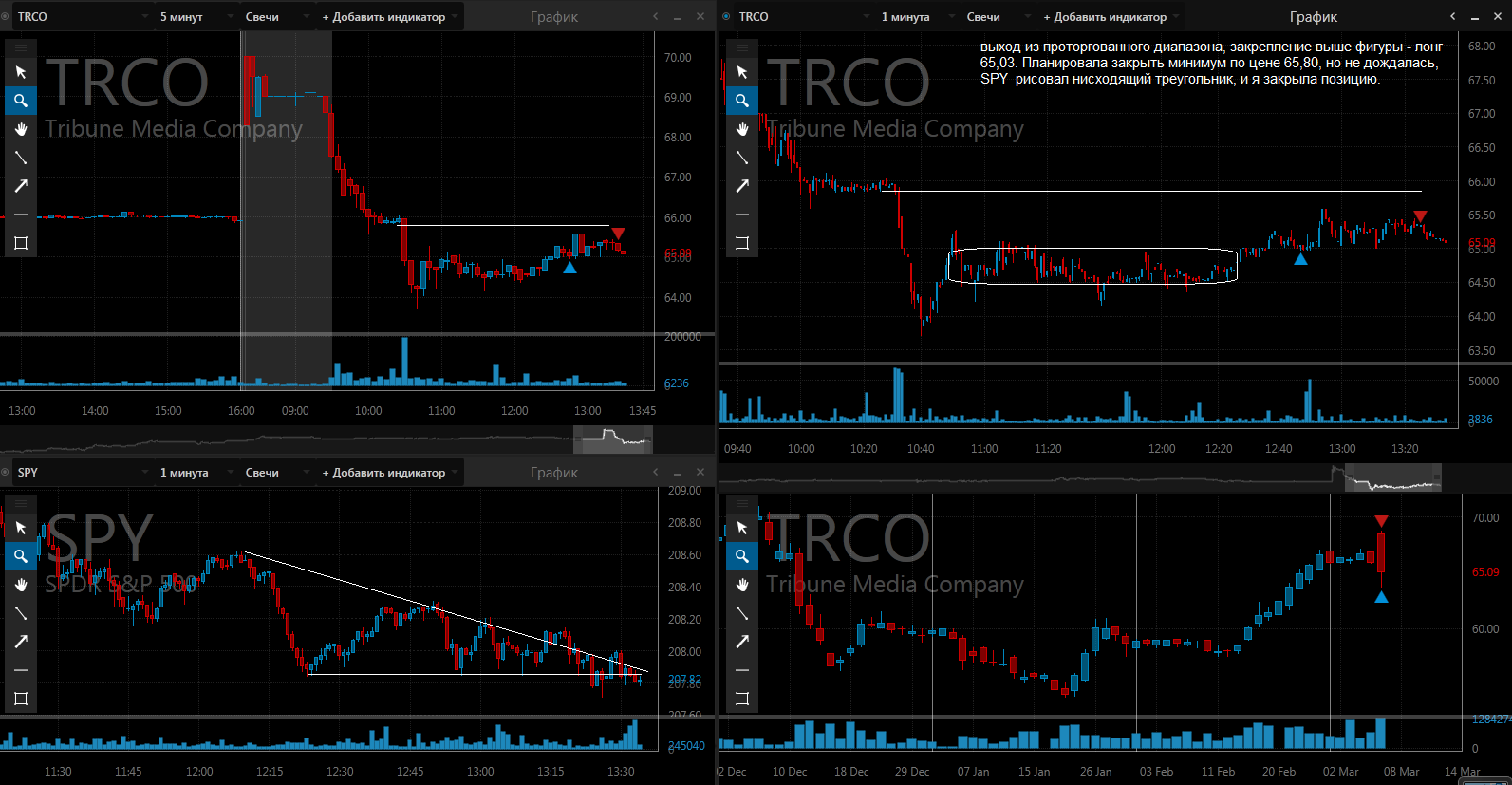Select the pointer tool in TRCO 5-minute chart
The width and height of the screenshot is (1512, 785).
(21, 72)
